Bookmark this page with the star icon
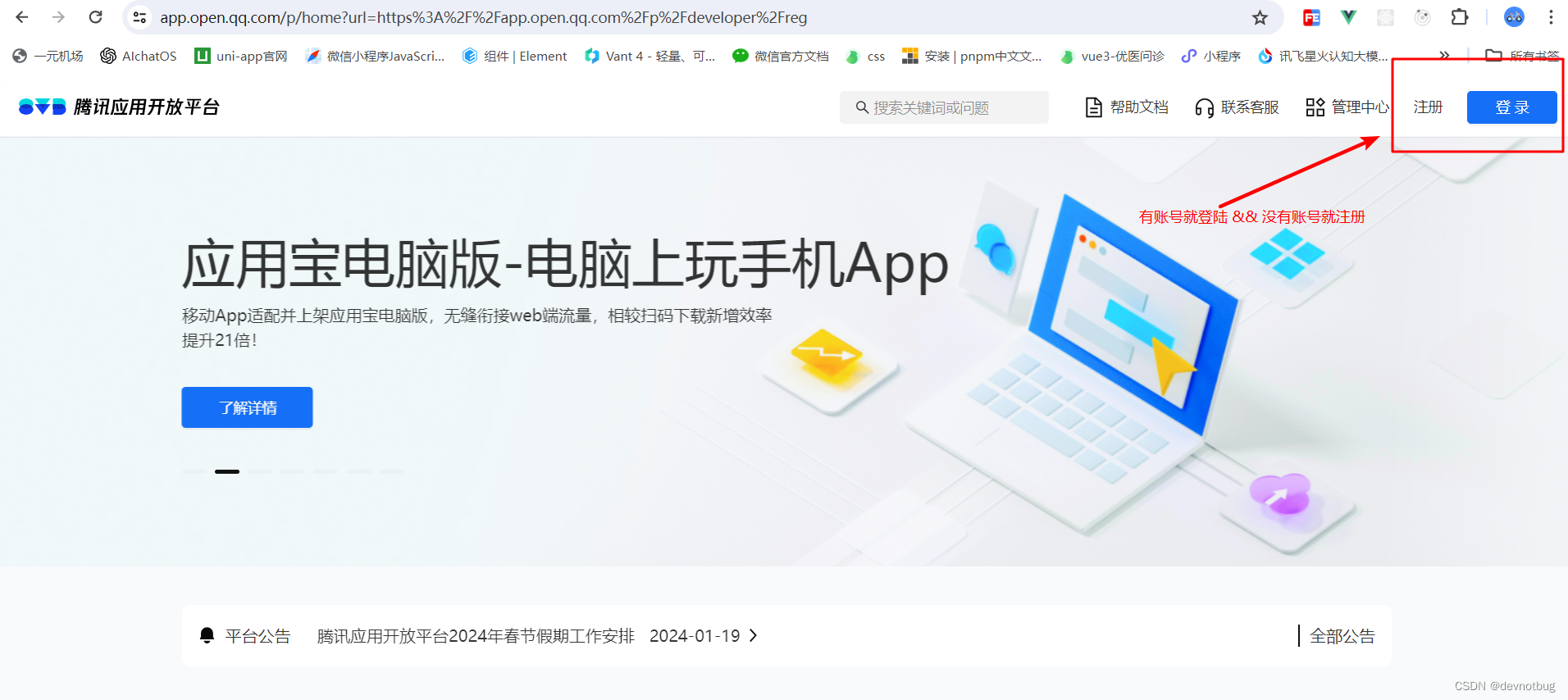1568x700 pixels. click(x=1260, y=17)
